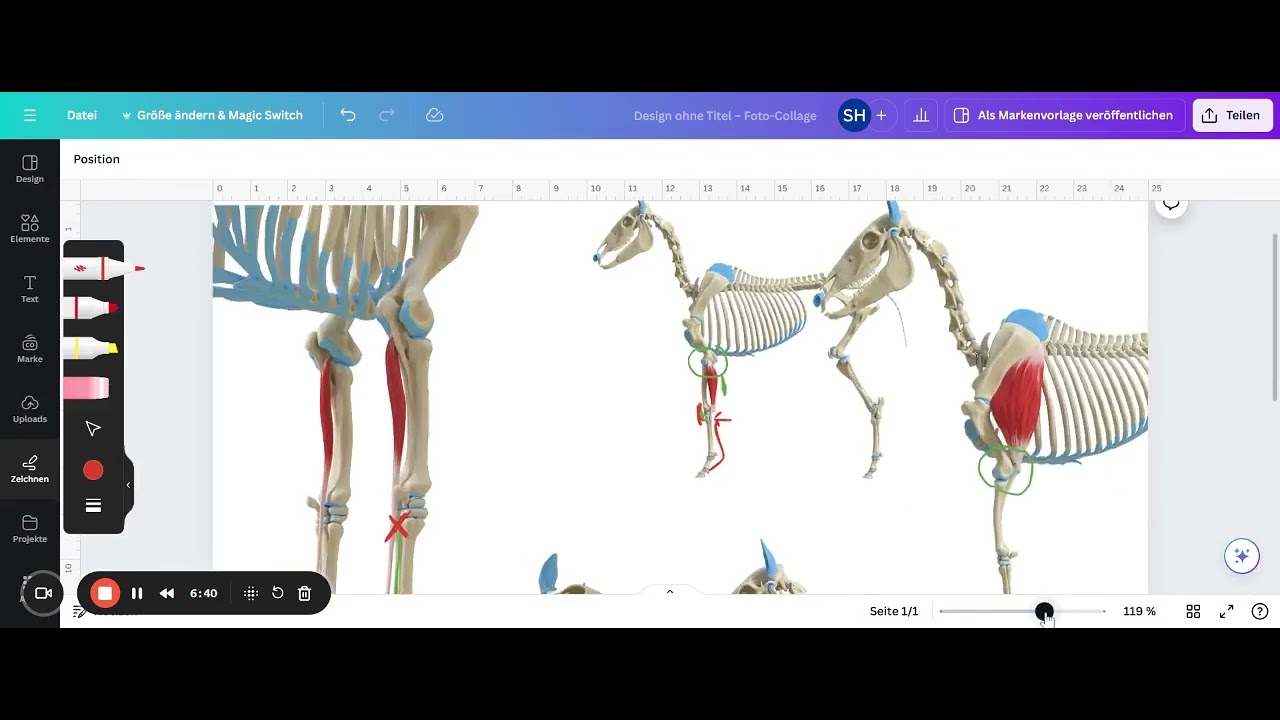Open the hamburger main menu
The image size is (1280, 720).
[30, 115]
